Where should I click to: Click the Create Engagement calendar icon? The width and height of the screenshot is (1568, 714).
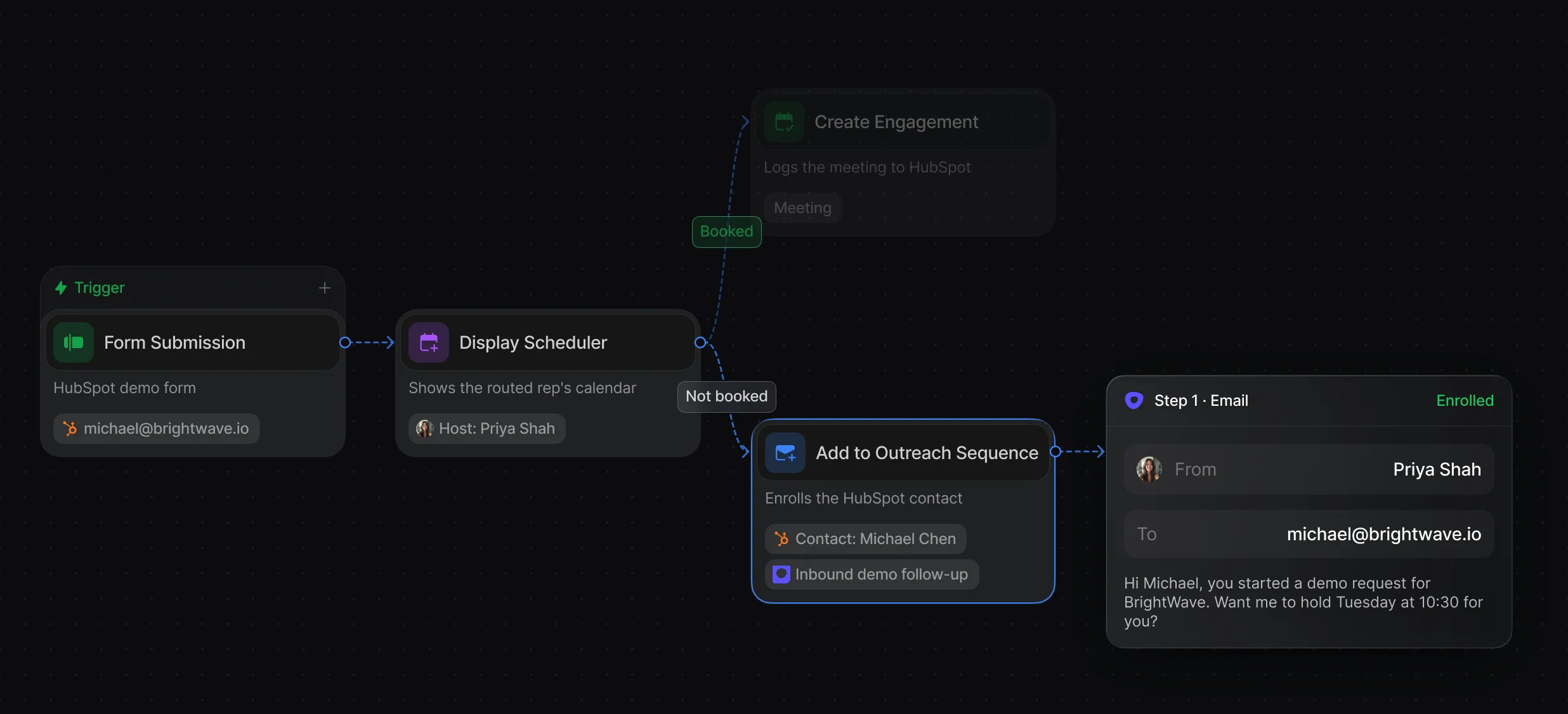click(784, 122)
